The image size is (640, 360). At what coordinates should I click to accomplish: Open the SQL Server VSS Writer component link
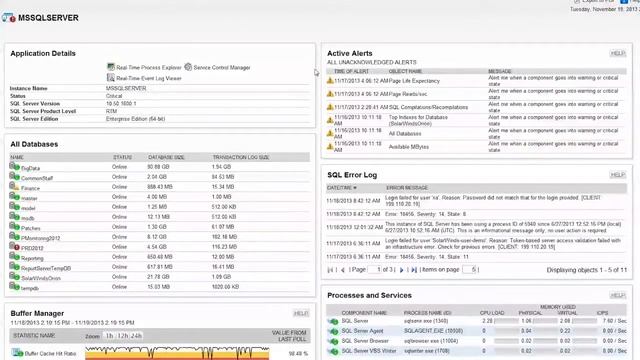[x=369, y=351]
